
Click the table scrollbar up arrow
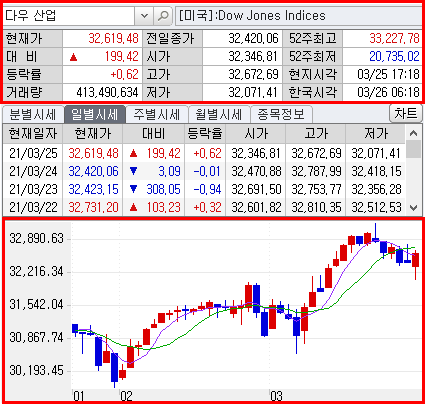click(x=413, y=133)
